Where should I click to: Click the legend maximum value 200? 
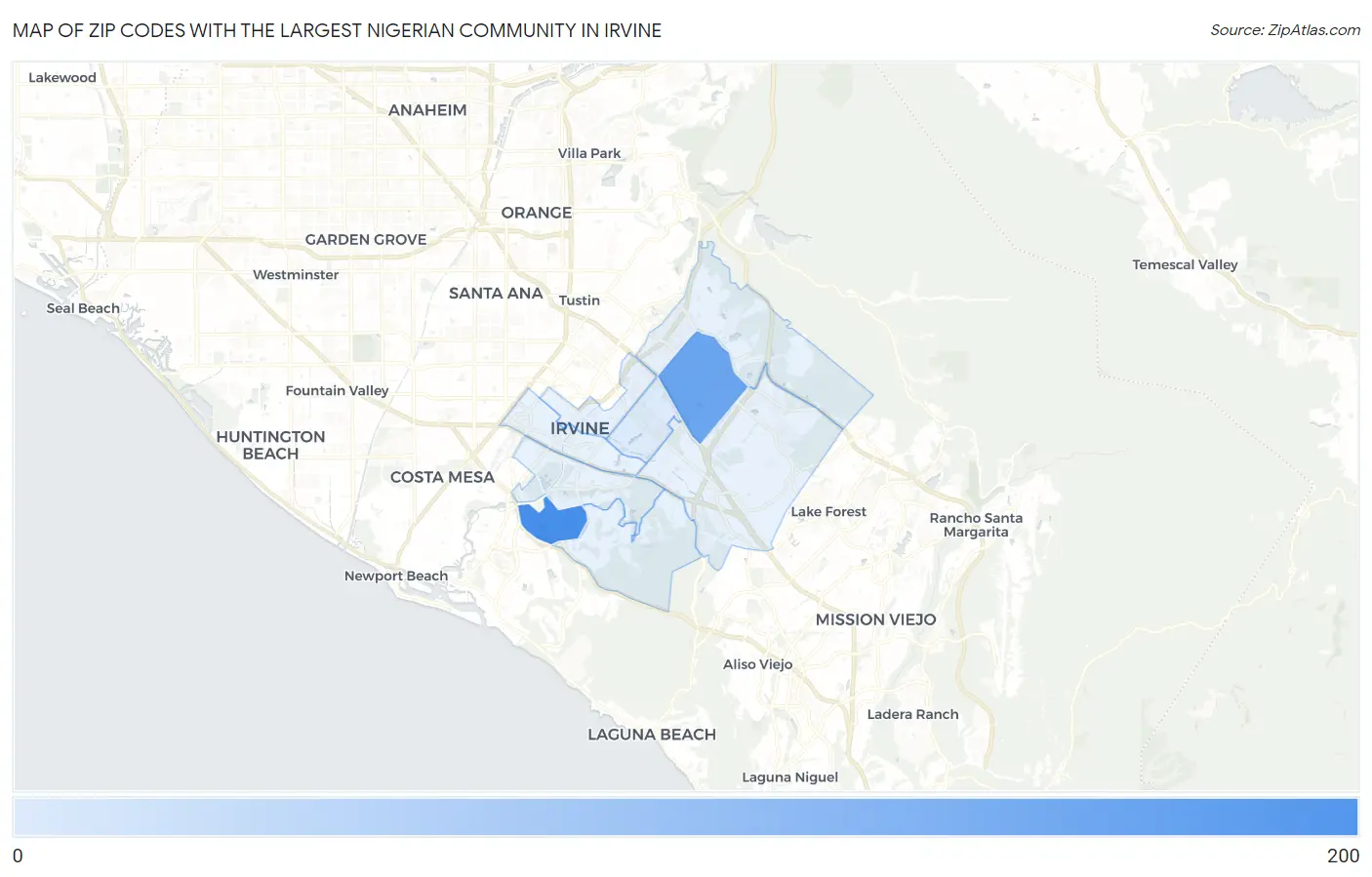point(1343,856)
